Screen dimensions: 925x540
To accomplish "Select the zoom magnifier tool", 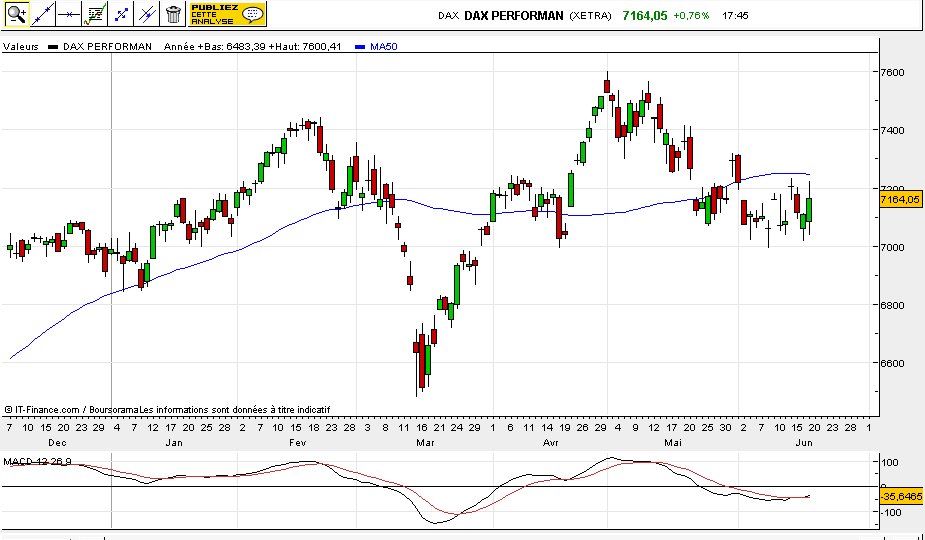I will [x=17, y=14].
